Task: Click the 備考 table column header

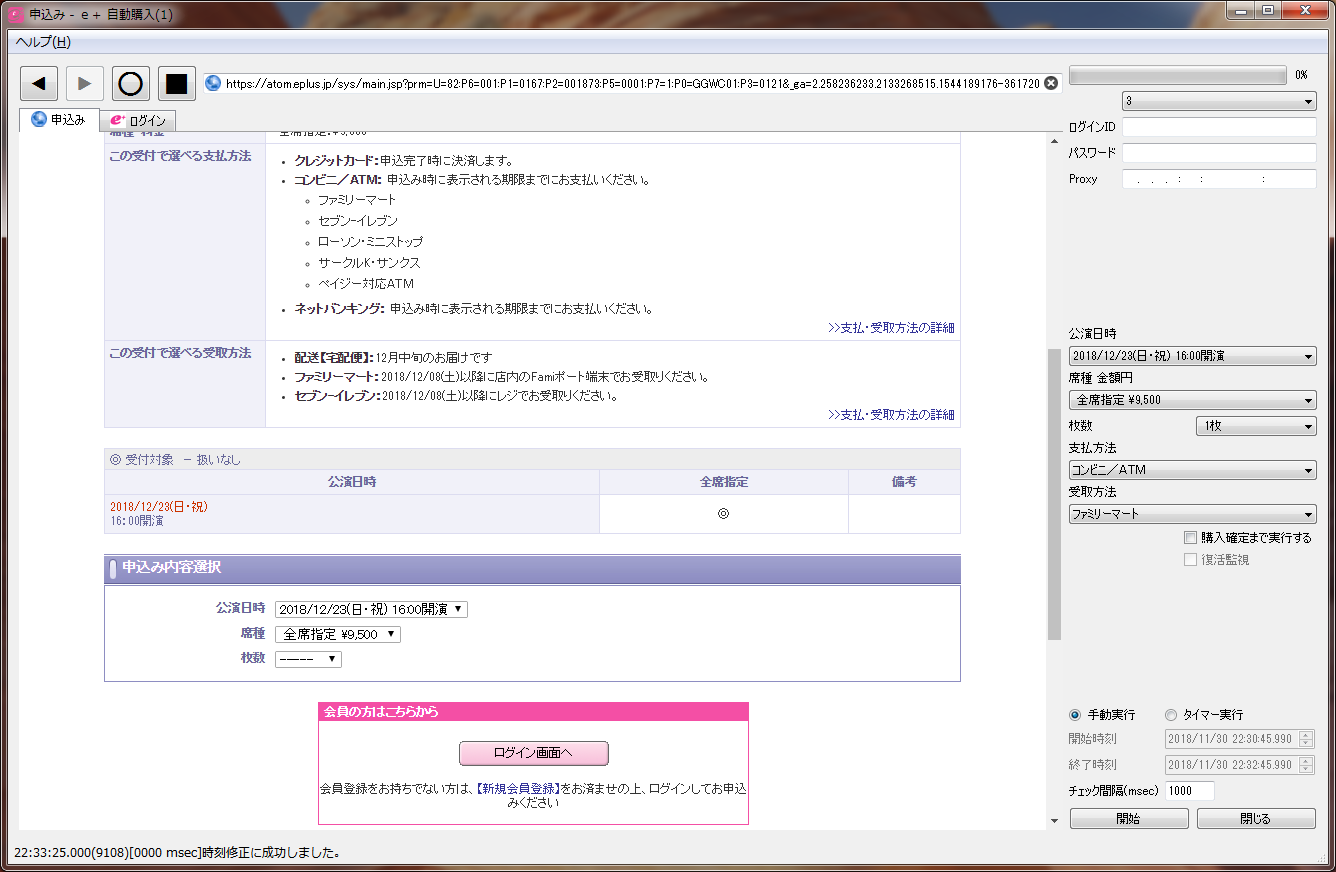Action: (x=904, y=482)
